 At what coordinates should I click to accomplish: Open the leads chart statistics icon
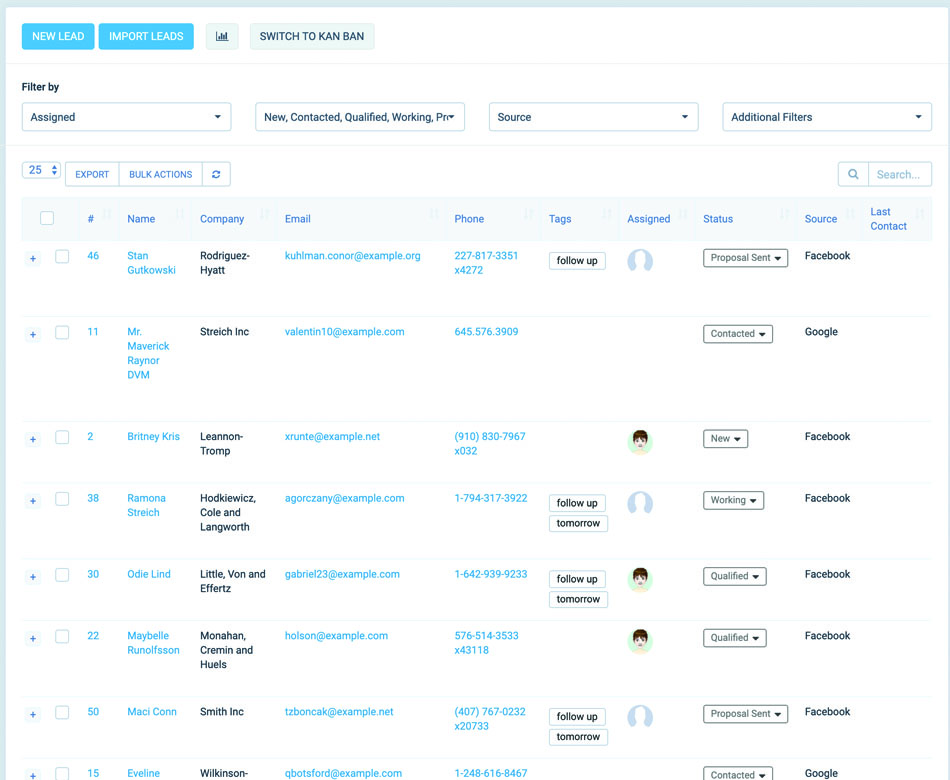click(x=222, y=36)
